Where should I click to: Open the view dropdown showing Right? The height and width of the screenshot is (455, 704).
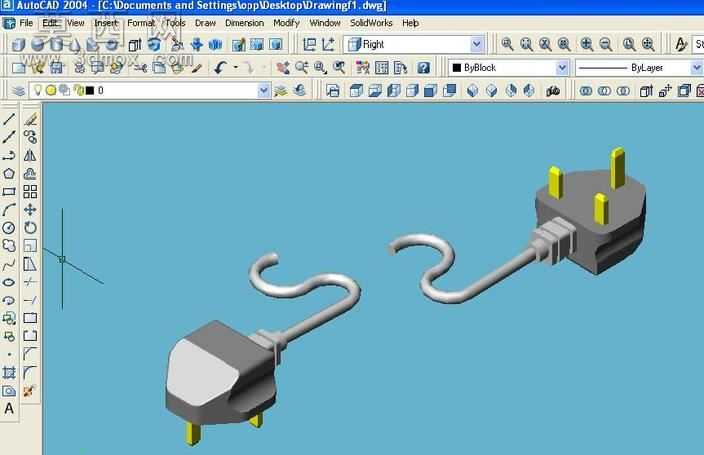click(477, 44)
